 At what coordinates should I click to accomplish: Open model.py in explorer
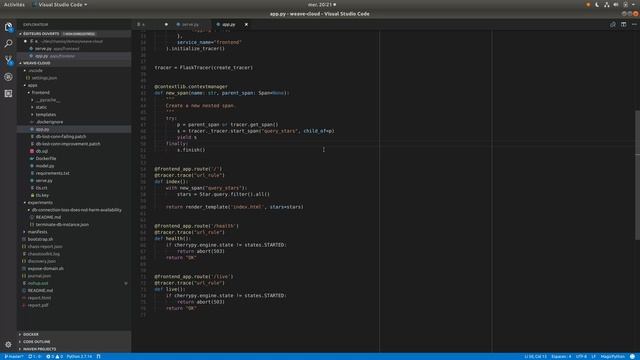[73, 166]
